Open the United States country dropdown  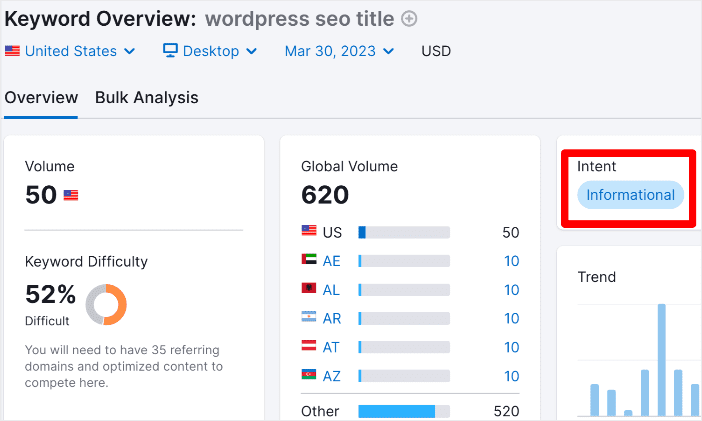[x=70, y=51]
